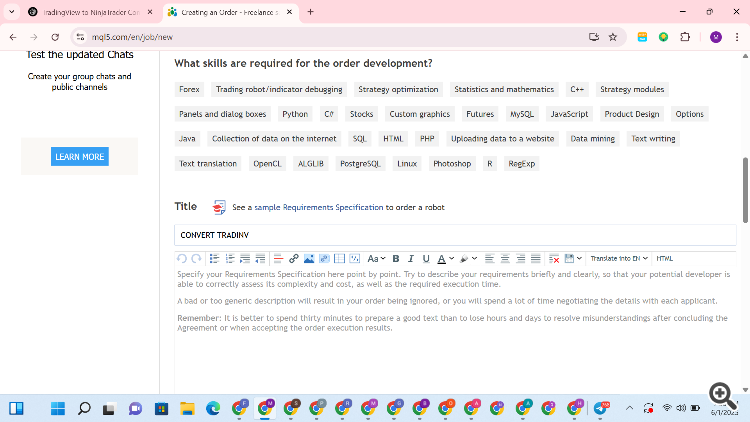The image size is (750, 422).
Task: Select the Strategy optimization skill tag
Action: coord(398,89)
